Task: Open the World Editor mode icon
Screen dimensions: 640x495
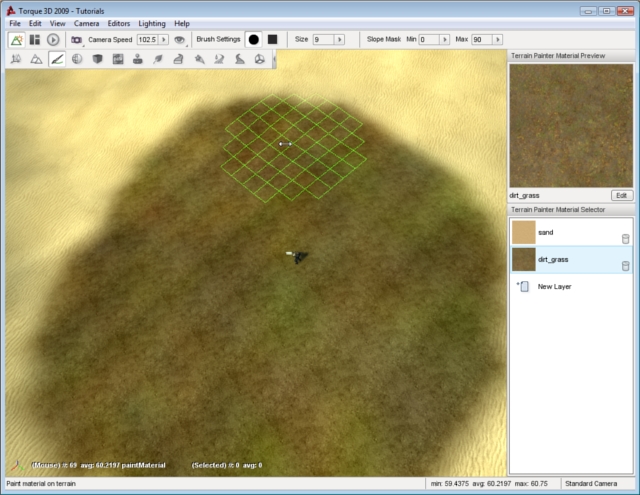Action: pyautogui.click(x=17, y=40)
